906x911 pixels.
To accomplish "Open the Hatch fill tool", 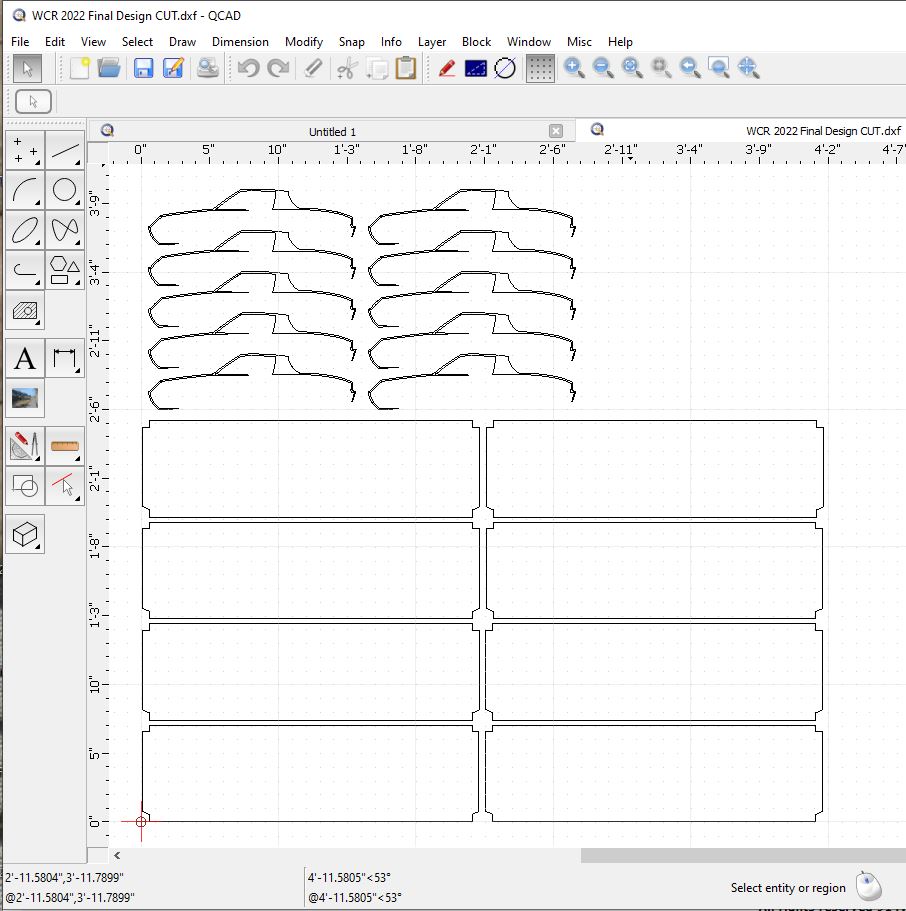I will click(x=25, y=310).
